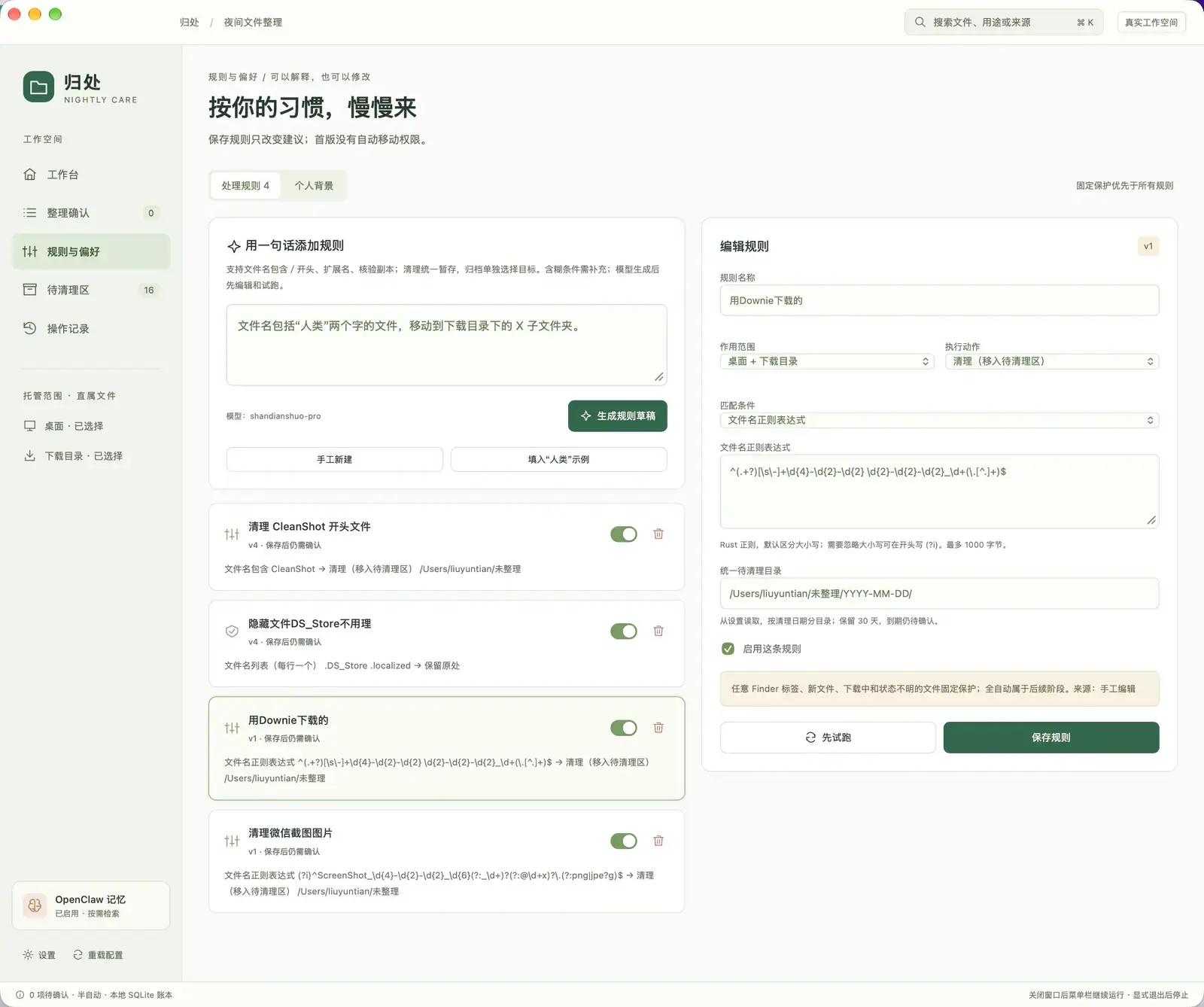The width and height of the screenshot is (1204, 1007).
Task: Click 固定保护优先于所有规则 text
Action: click(x=1124, y=186)
